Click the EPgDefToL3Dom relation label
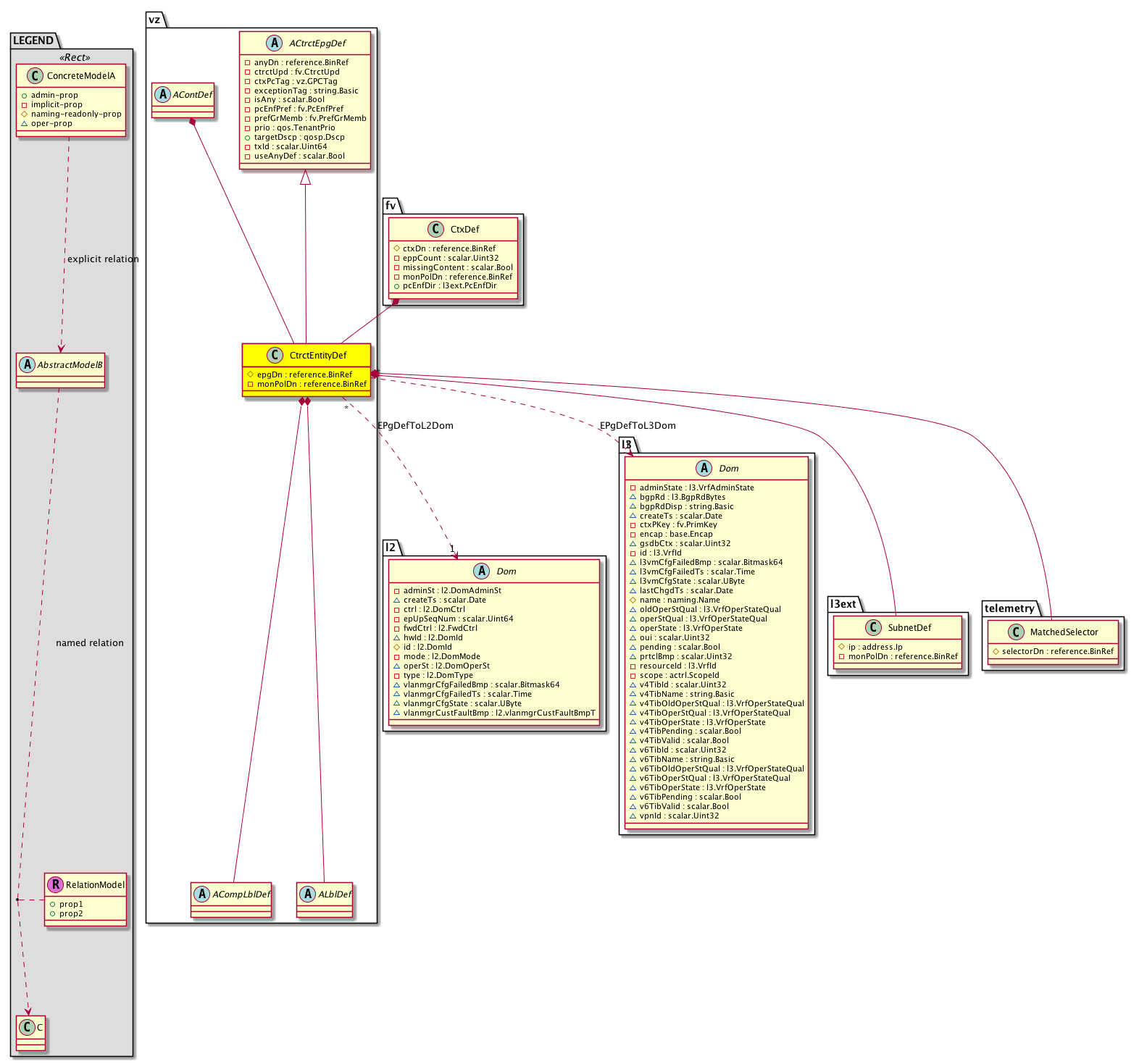1139x1064 pixels. 638,426
